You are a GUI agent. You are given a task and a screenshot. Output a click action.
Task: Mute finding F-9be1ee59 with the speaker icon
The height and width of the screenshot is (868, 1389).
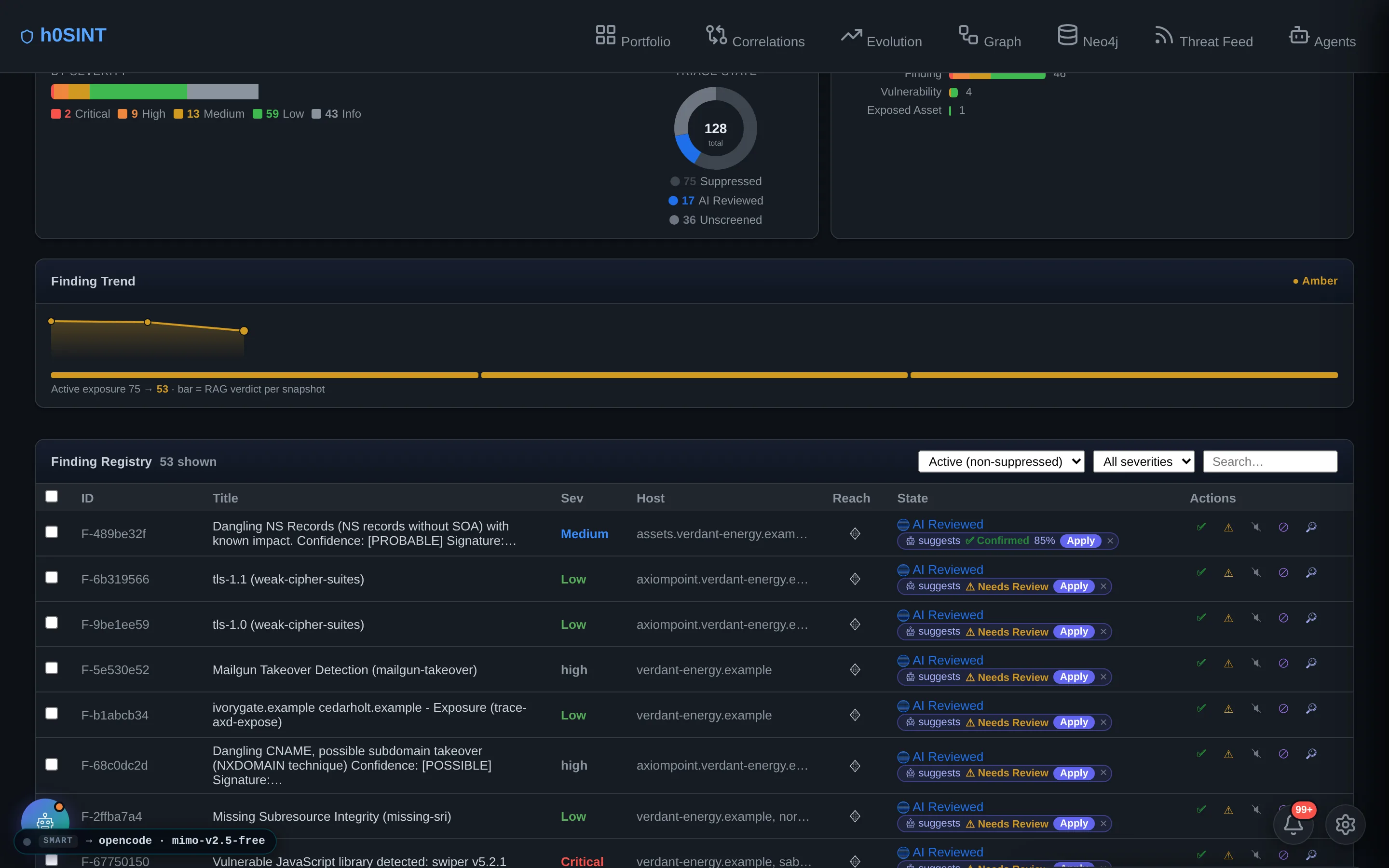[1256, 618]
